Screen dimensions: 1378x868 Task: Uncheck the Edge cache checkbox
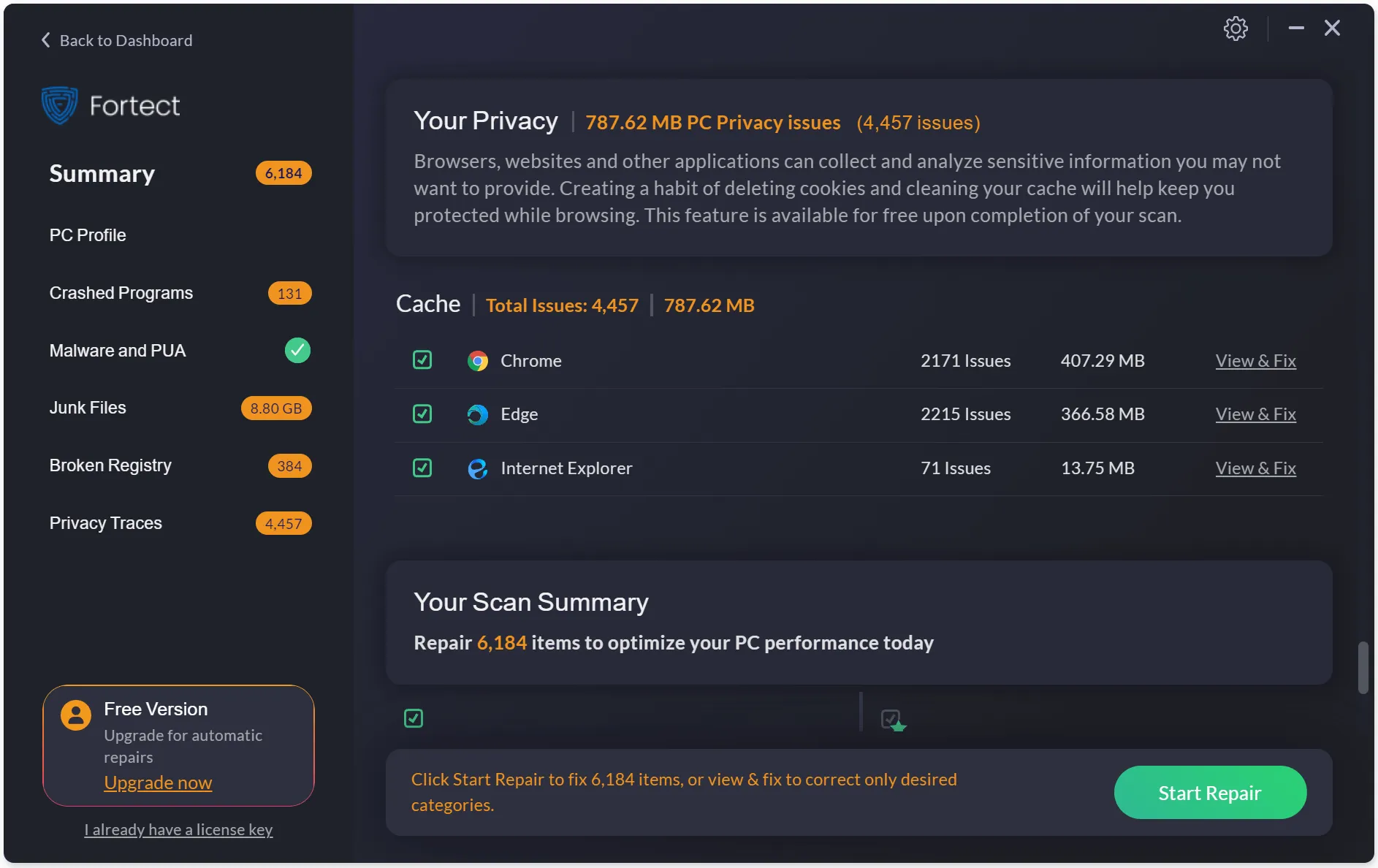coord(422,414)
